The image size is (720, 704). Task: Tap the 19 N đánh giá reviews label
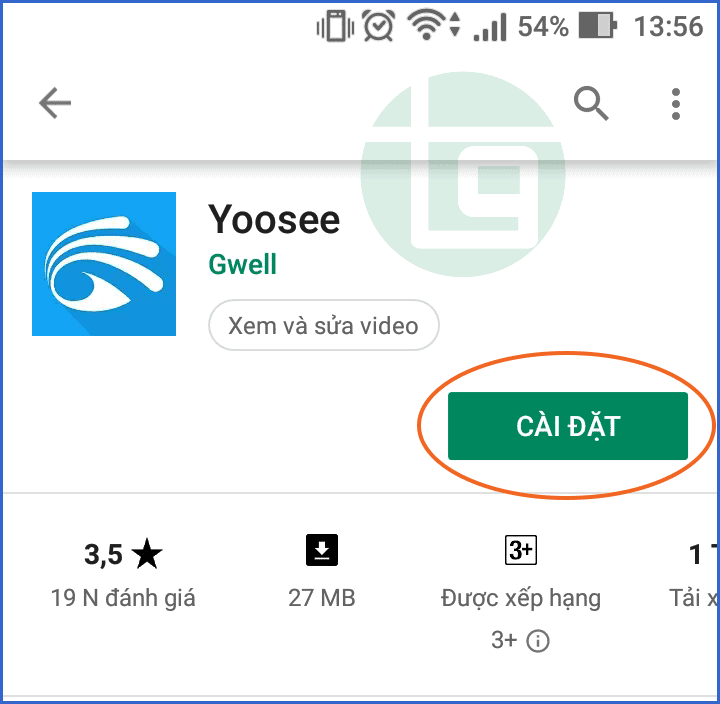[123, 598]
